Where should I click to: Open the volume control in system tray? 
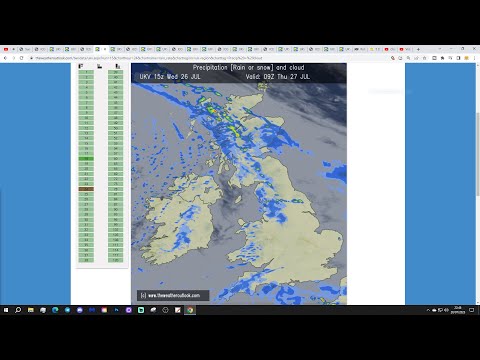[x=446, y=310]
